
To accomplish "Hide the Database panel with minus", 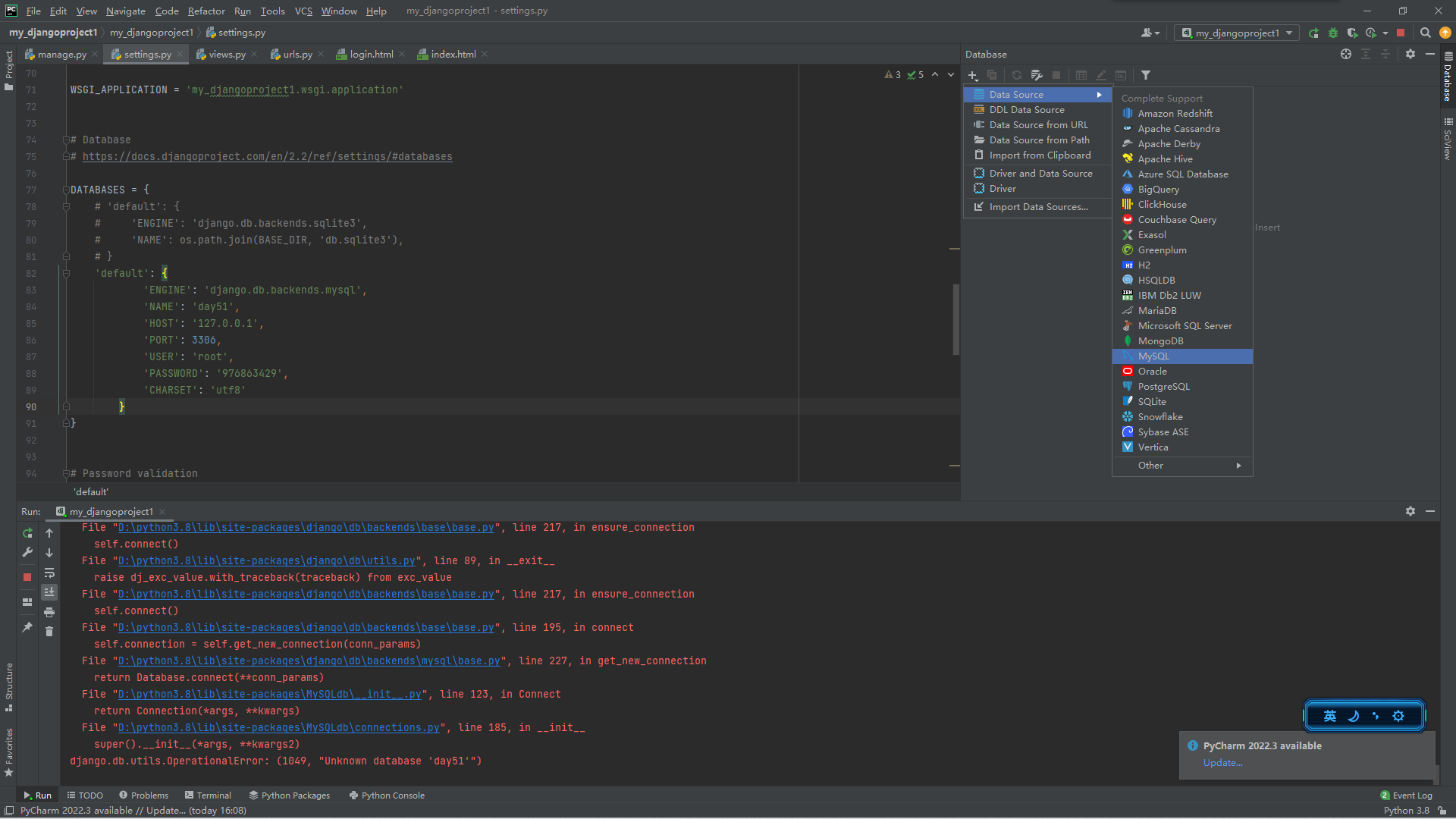I will point(1430,54).
